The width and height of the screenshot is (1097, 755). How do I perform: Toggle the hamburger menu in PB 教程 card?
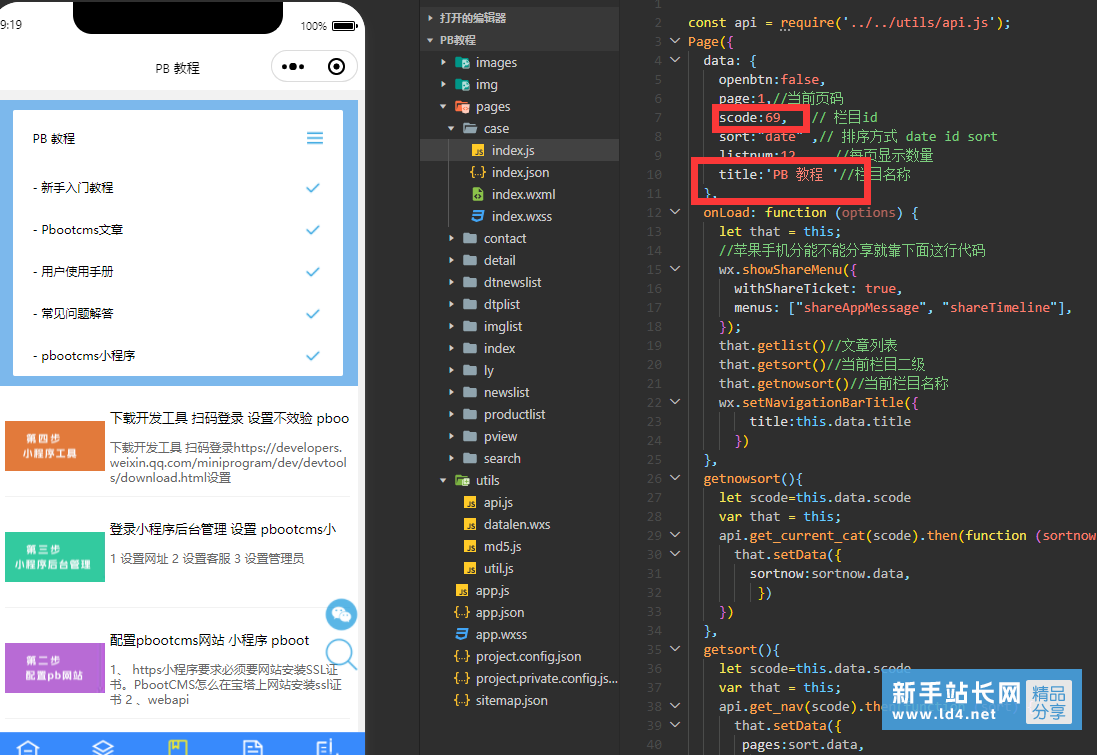315,138
